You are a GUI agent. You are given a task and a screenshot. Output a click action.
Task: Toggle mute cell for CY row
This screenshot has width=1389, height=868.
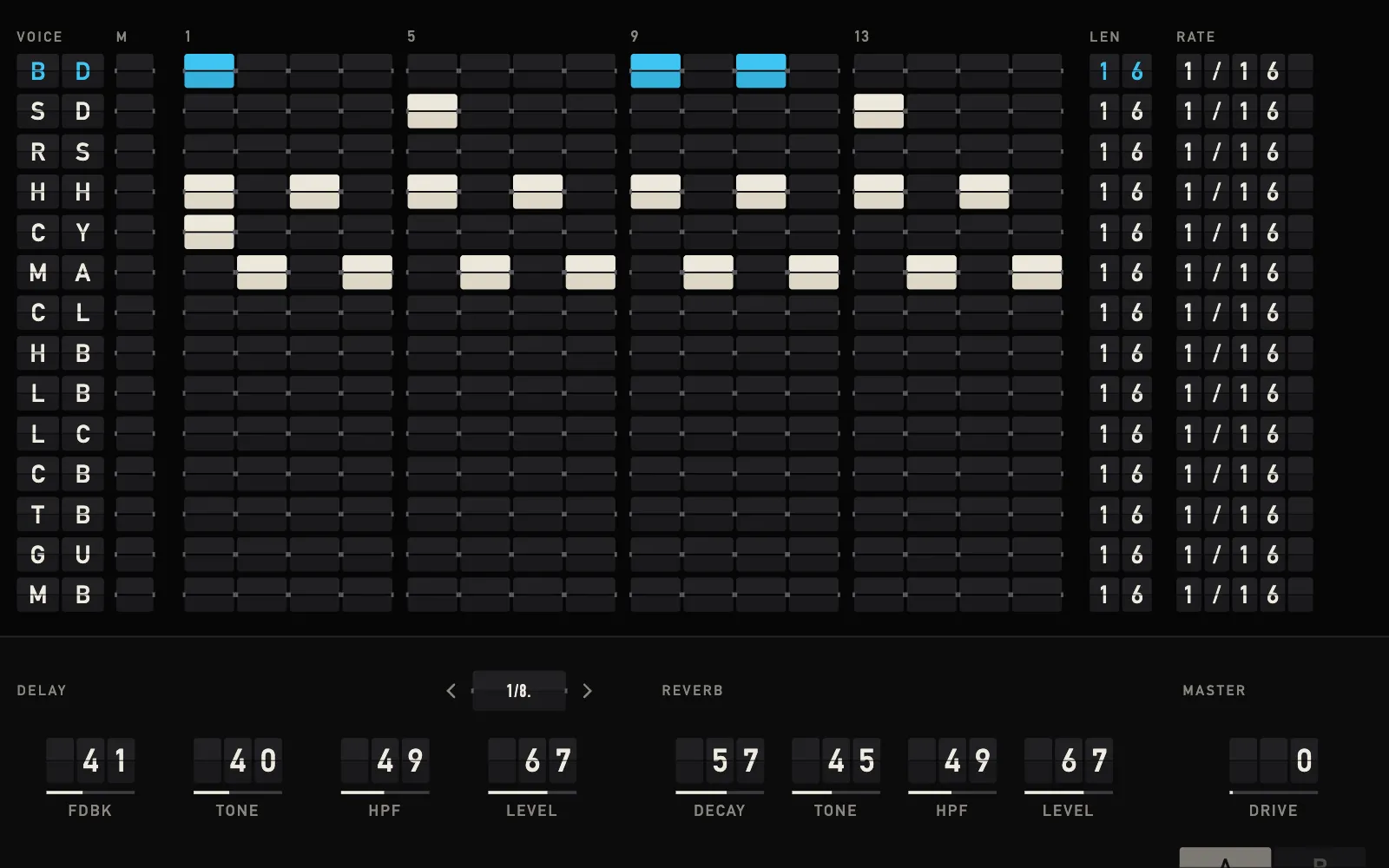(x=135, y=233)
